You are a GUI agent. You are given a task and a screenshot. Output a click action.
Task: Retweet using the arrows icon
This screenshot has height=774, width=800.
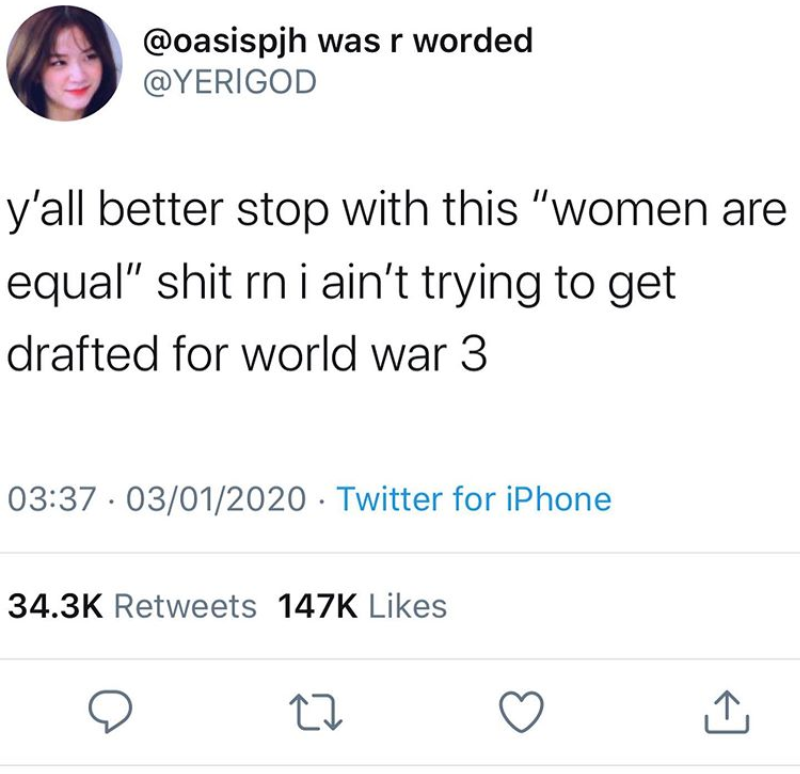click(x=316, y=713)
